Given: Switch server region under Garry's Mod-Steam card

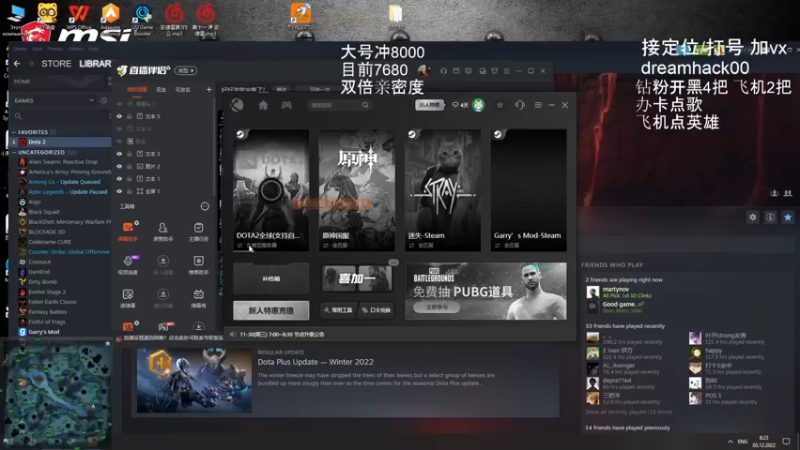Looking at the screenshot, I should (507, 245).
